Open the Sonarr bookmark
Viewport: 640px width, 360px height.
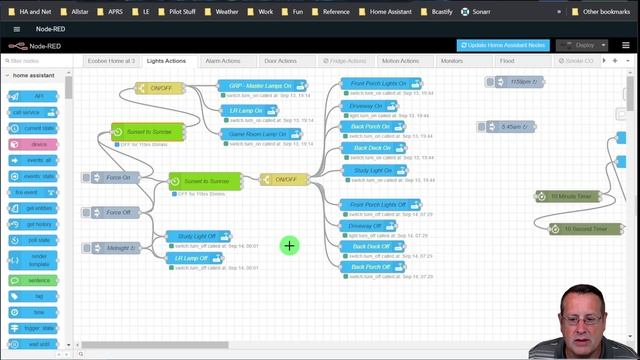point(476,12)
